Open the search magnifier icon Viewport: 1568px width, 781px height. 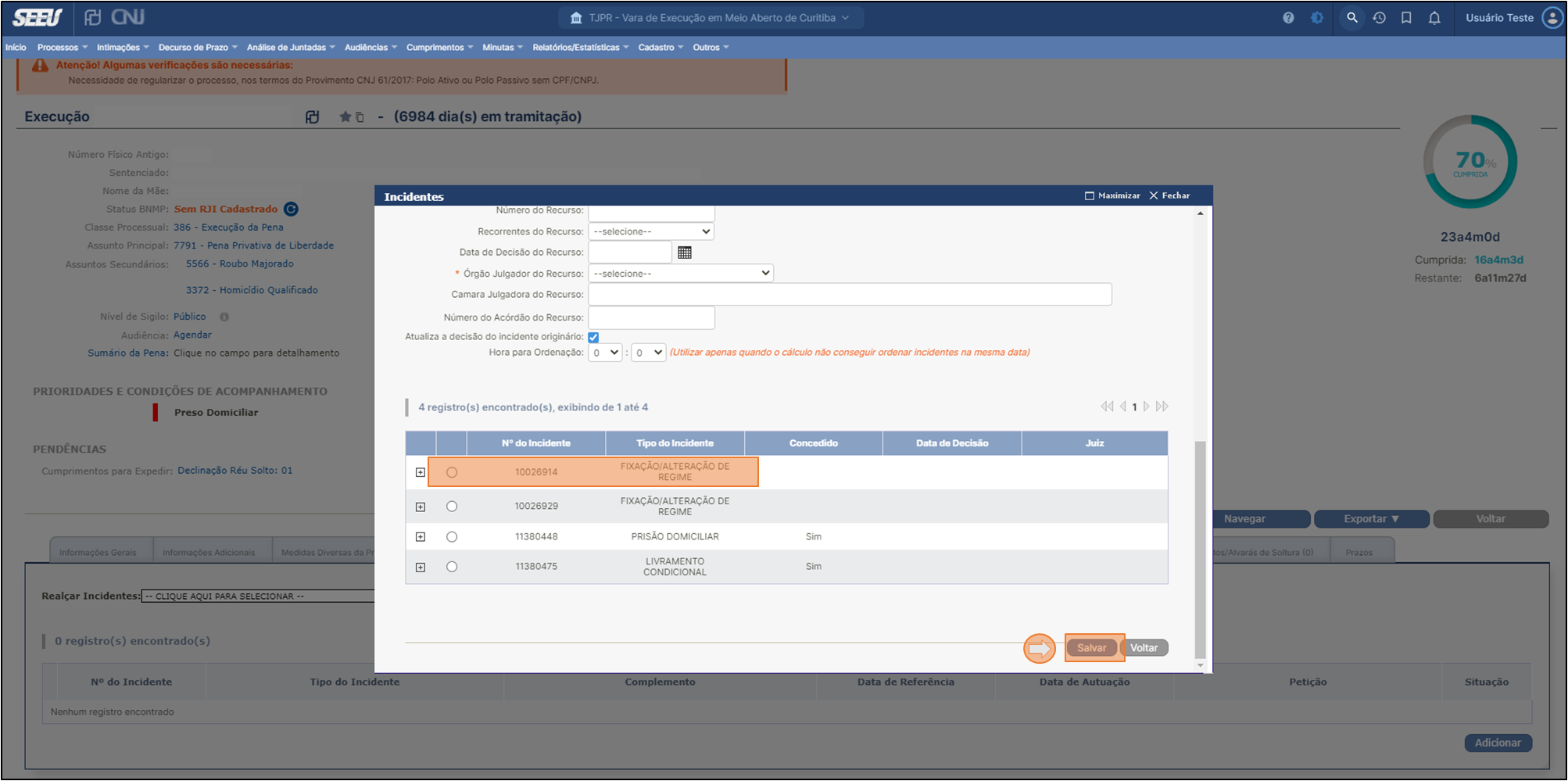[1352, 17]
